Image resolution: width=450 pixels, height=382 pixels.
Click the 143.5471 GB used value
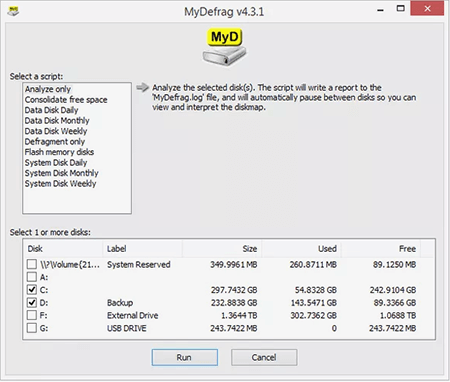coord(313,303)
